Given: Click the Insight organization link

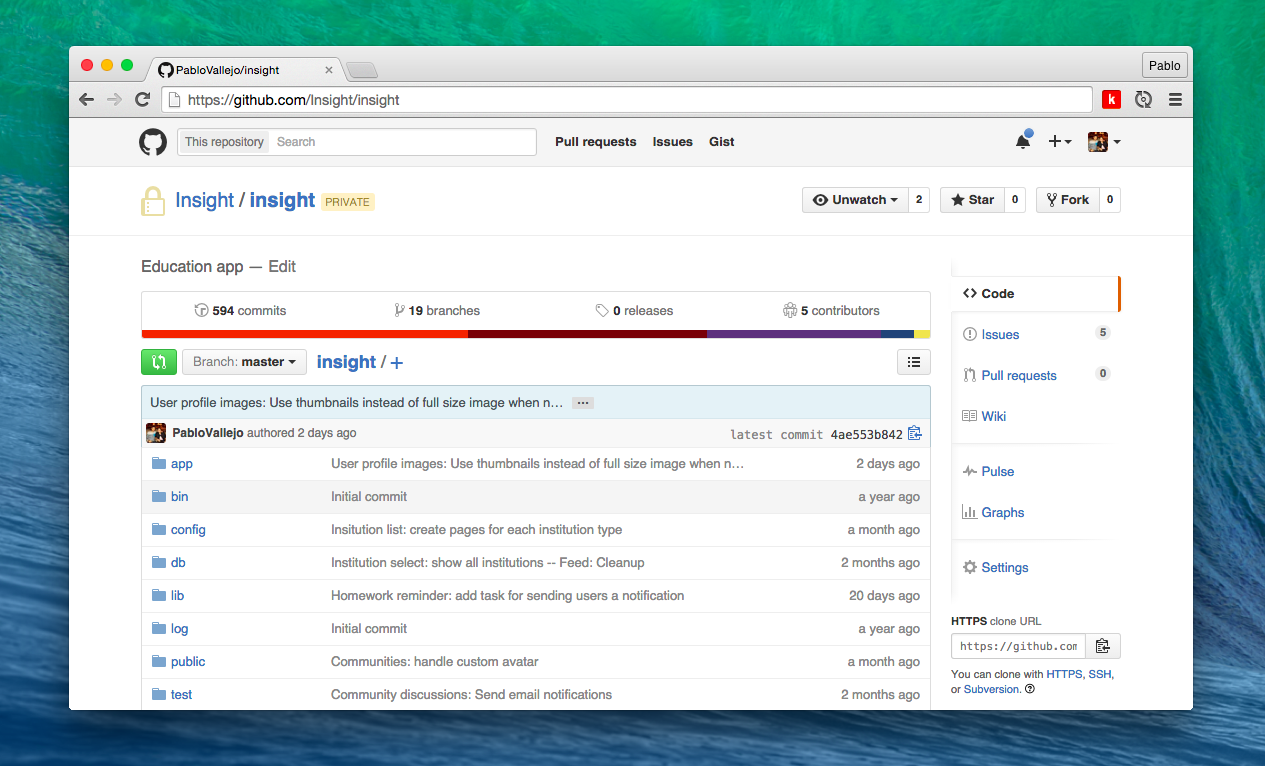Looking at the screenshot, I should point(204,200).
